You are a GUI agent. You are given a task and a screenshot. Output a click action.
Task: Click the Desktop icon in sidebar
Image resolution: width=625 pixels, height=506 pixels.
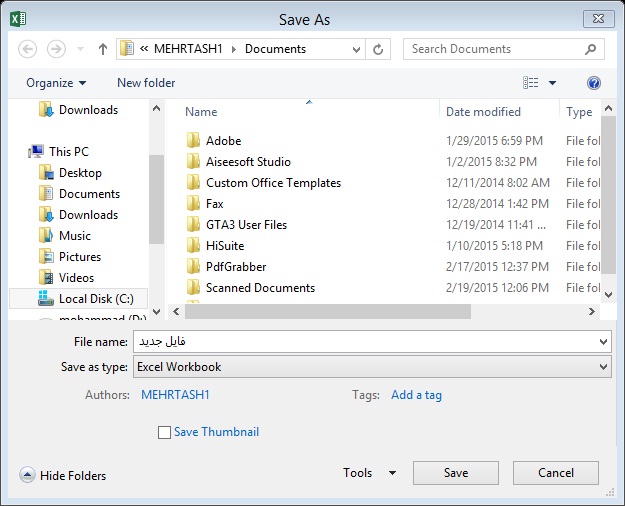tap(46, 173)
